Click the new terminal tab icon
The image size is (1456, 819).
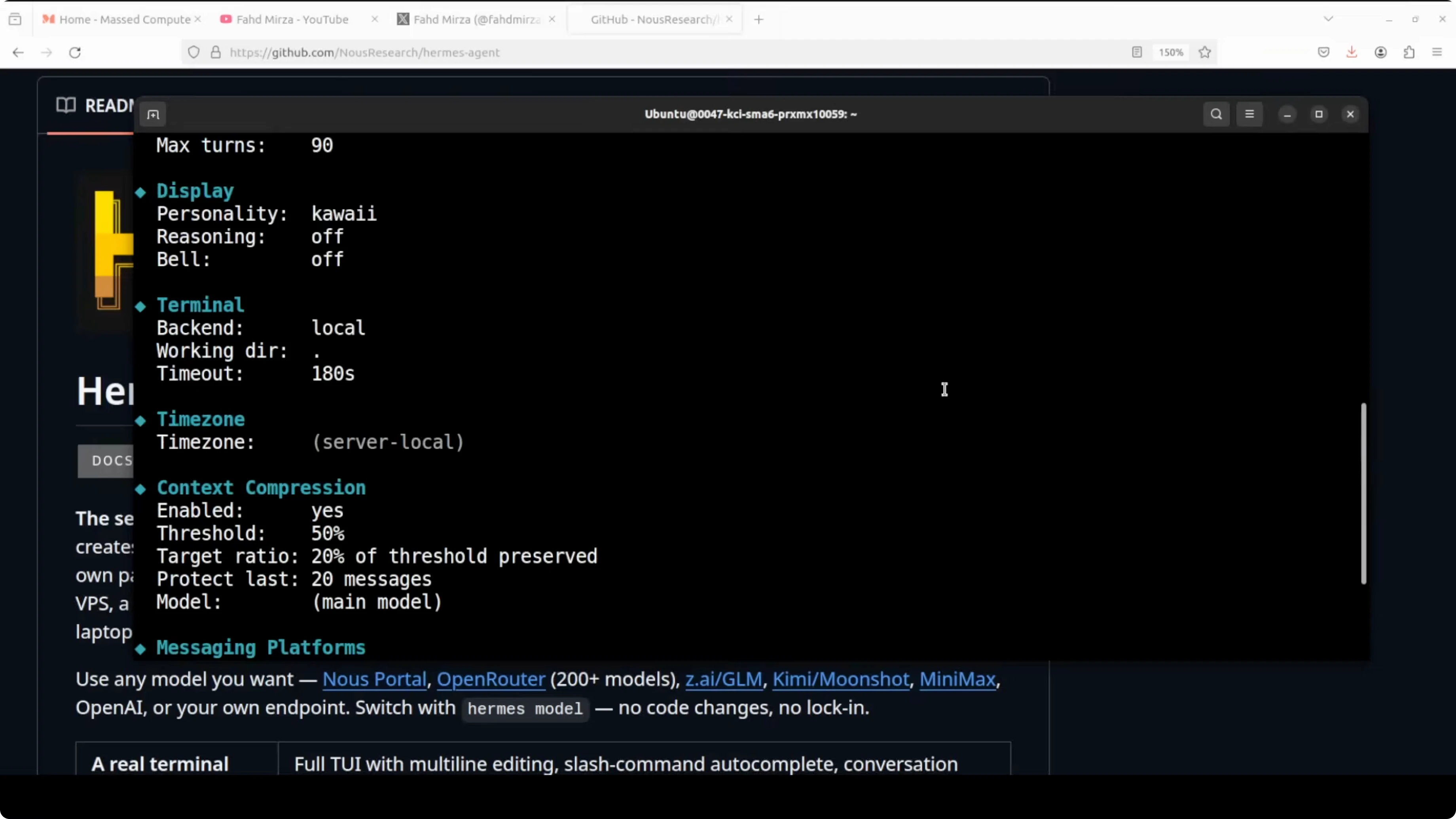tap(153, 115)
